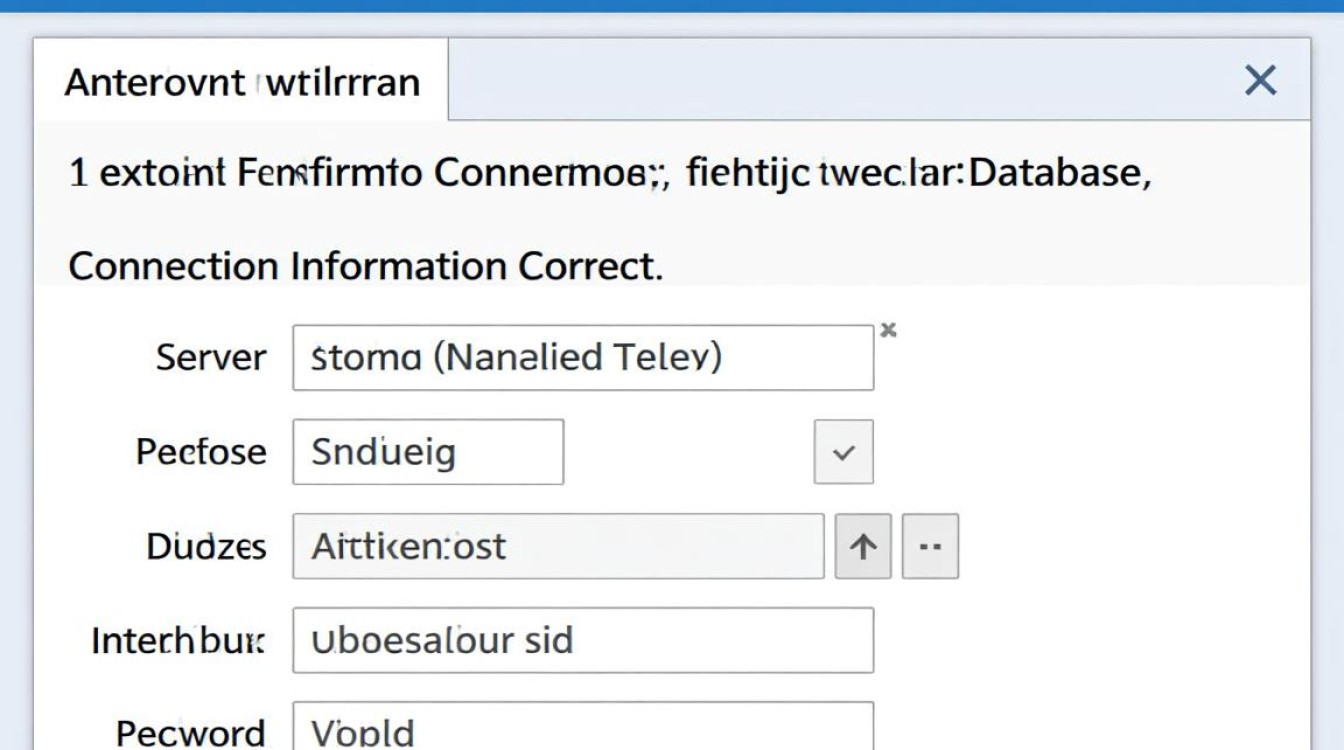Click the small x beside the Server field
This screenshot has width=1344, height=750.
tap(887, 330)
